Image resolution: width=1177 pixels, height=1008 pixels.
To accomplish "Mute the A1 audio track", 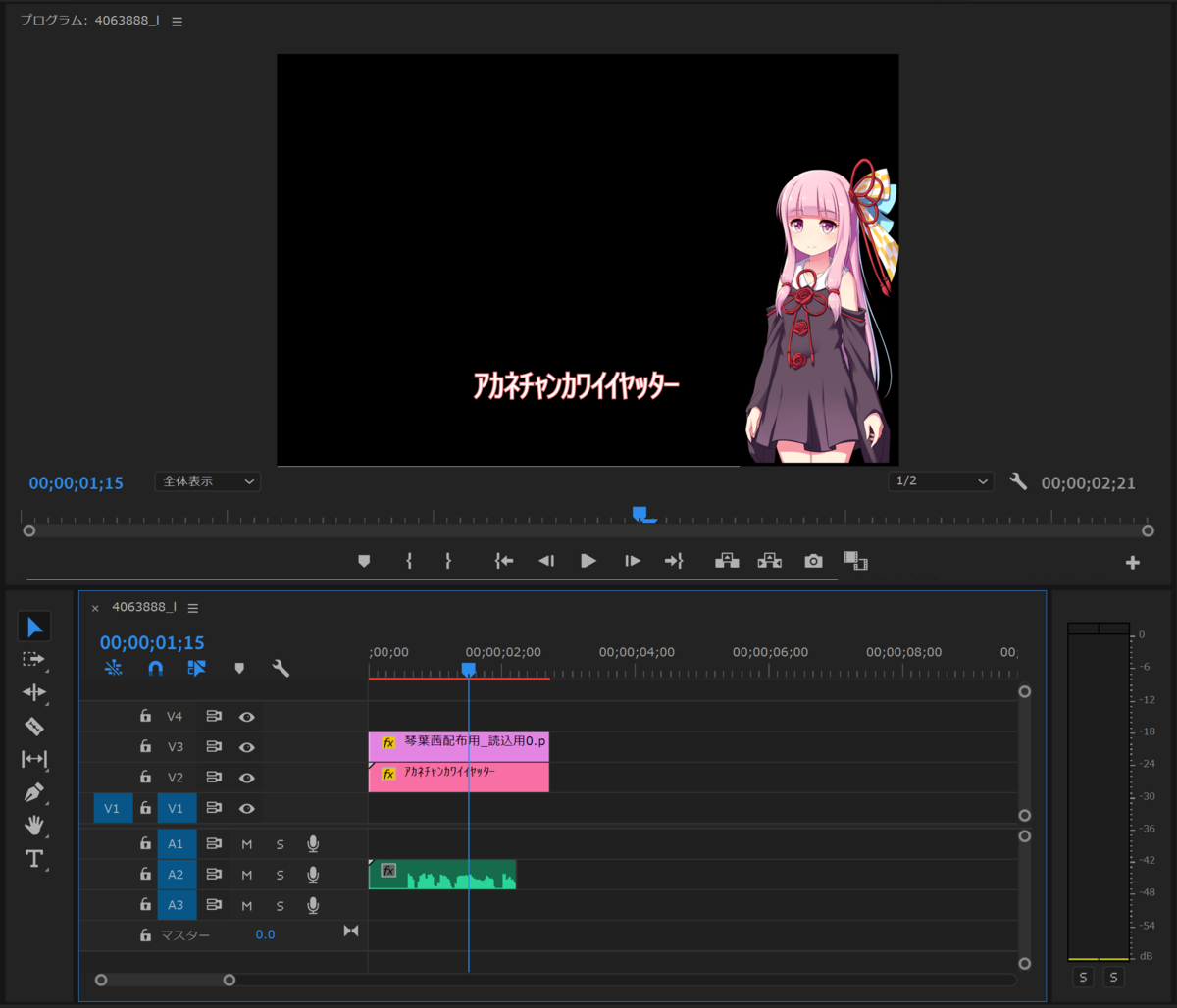I will (x=247, y=844).
